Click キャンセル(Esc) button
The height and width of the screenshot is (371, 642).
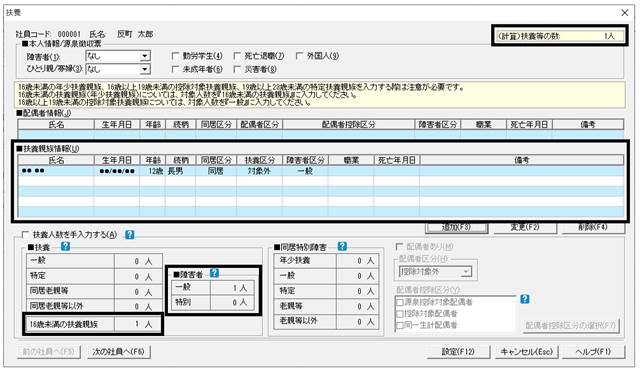pyautogui.click(x=526, y=352)
